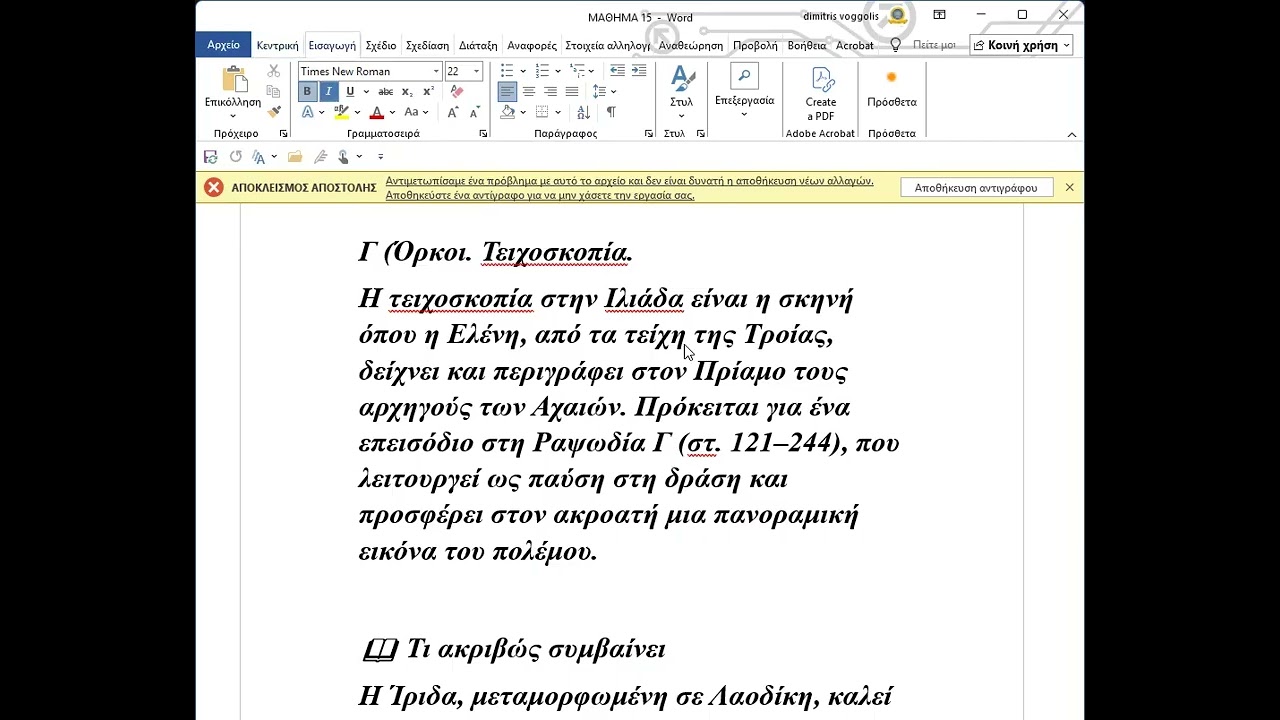Switch to Διάταξη tab
Screen dimensions: 1280x720
click(x=478, y=46)
